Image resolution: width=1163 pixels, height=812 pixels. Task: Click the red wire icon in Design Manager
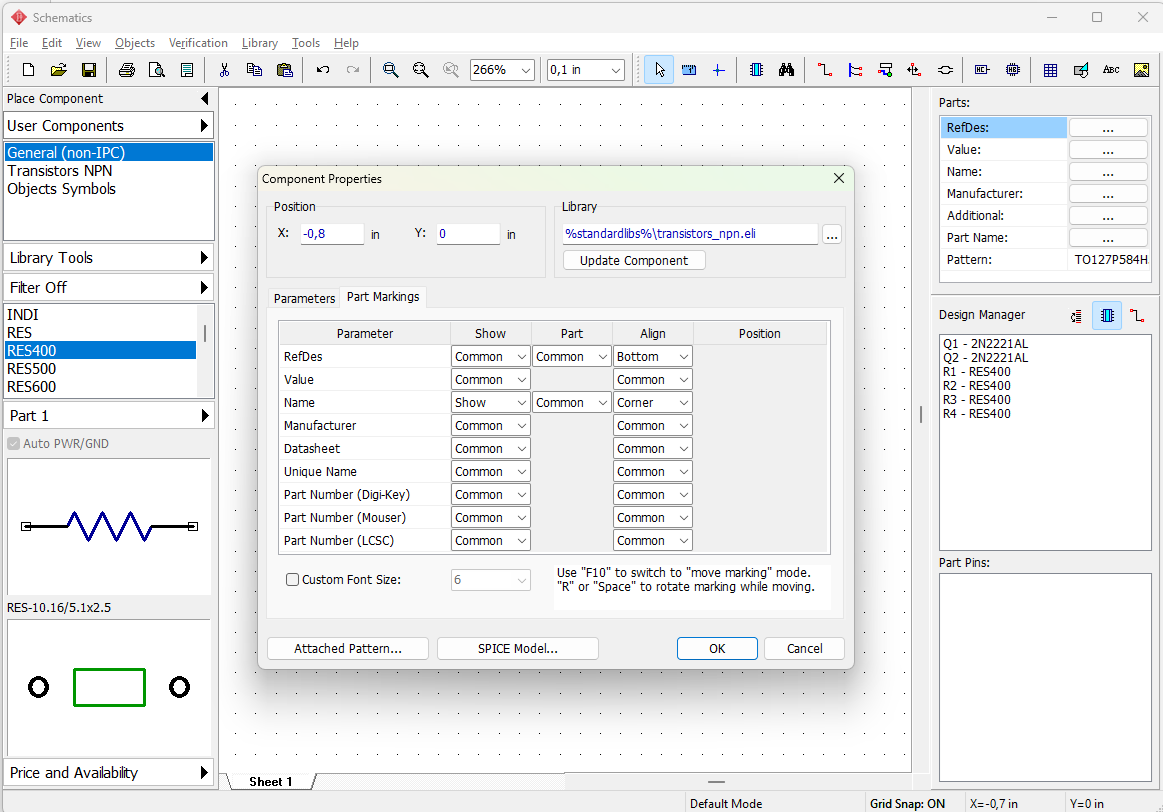point(1136,316)
